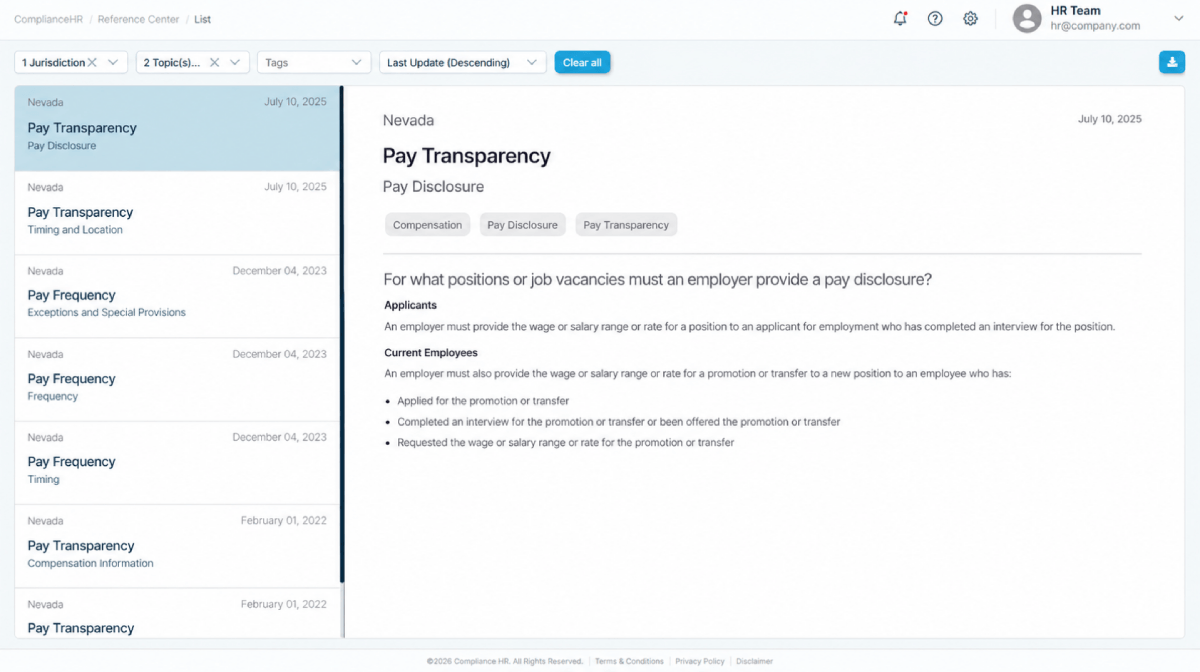Image resolution: width=1200 pixels, height=672 pixels.
Task: Click the list panel scrollbar
Action: (x=342, y=334)
